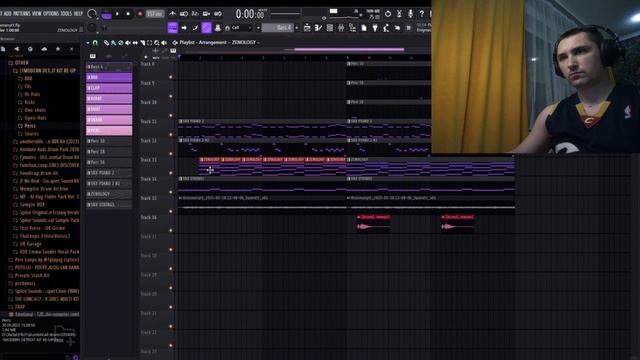Select the SKX STRINGS pattern in picker
This screenshot has height=360, width=640.
pos(109,204)
